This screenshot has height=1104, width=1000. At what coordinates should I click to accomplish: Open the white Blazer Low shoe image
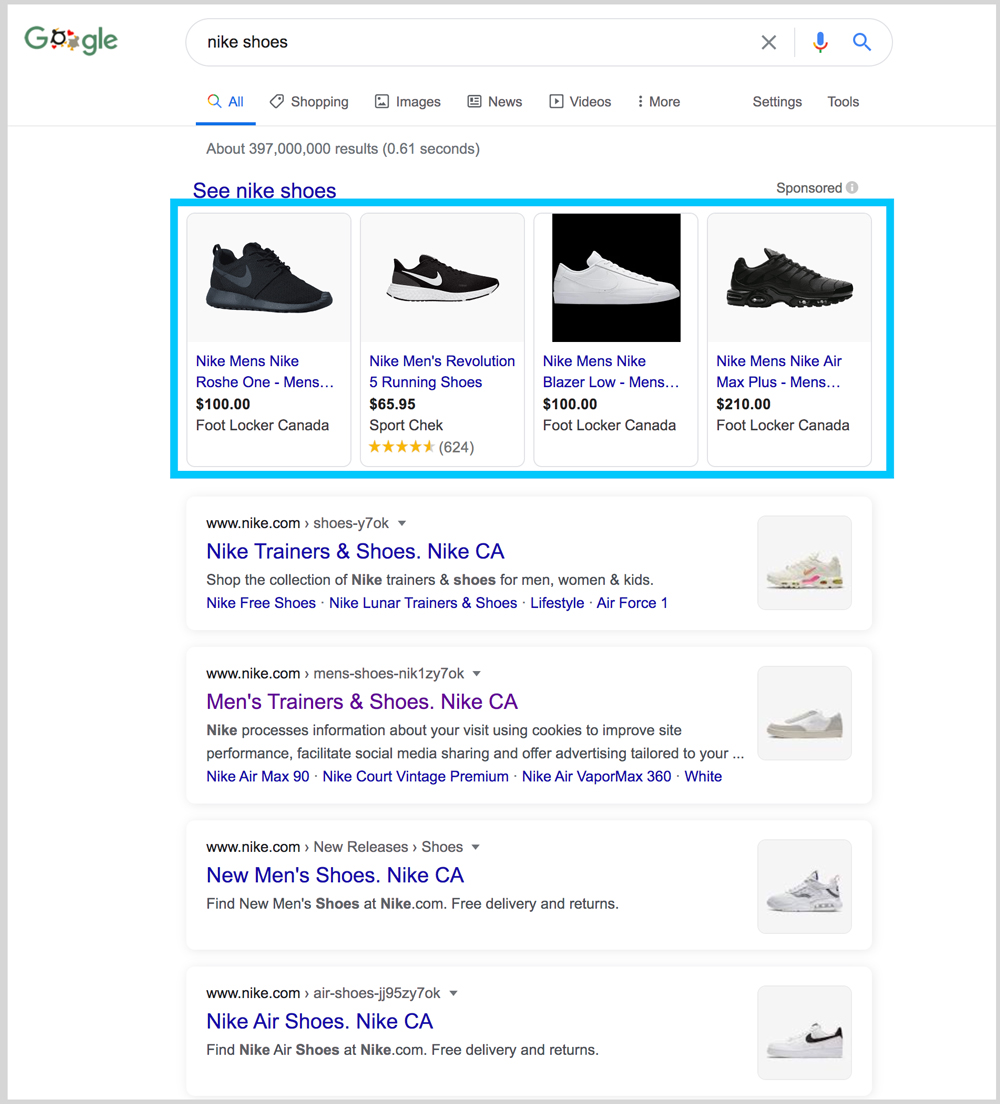[x=616, y=277]
